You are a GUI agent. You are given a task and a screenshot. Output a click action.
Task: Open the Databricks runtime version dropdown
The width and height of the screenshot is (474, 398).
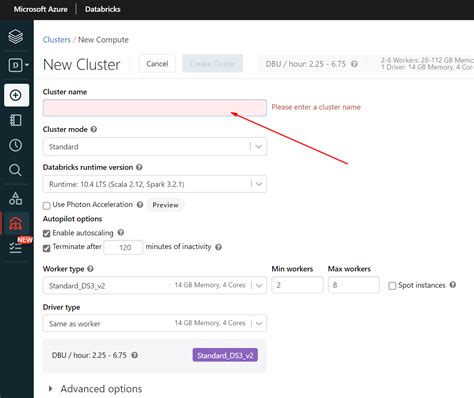(x=155, y=184)
